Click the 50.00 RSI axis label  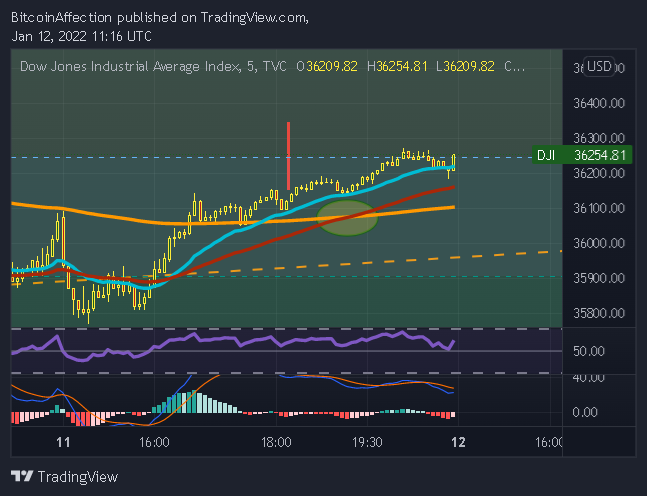tap(589, 351)
